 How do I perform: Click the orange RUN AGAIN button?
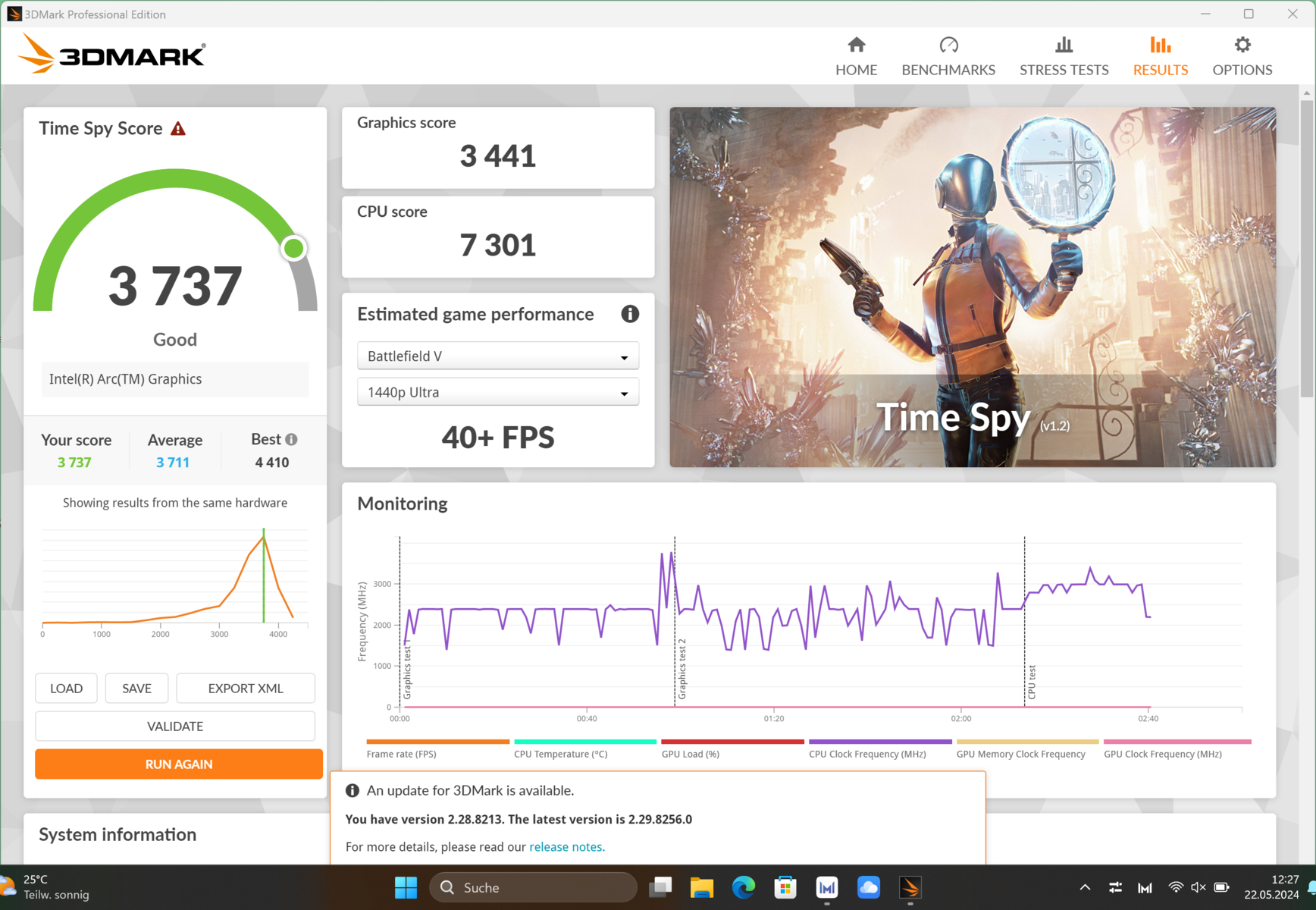(179, 764)
